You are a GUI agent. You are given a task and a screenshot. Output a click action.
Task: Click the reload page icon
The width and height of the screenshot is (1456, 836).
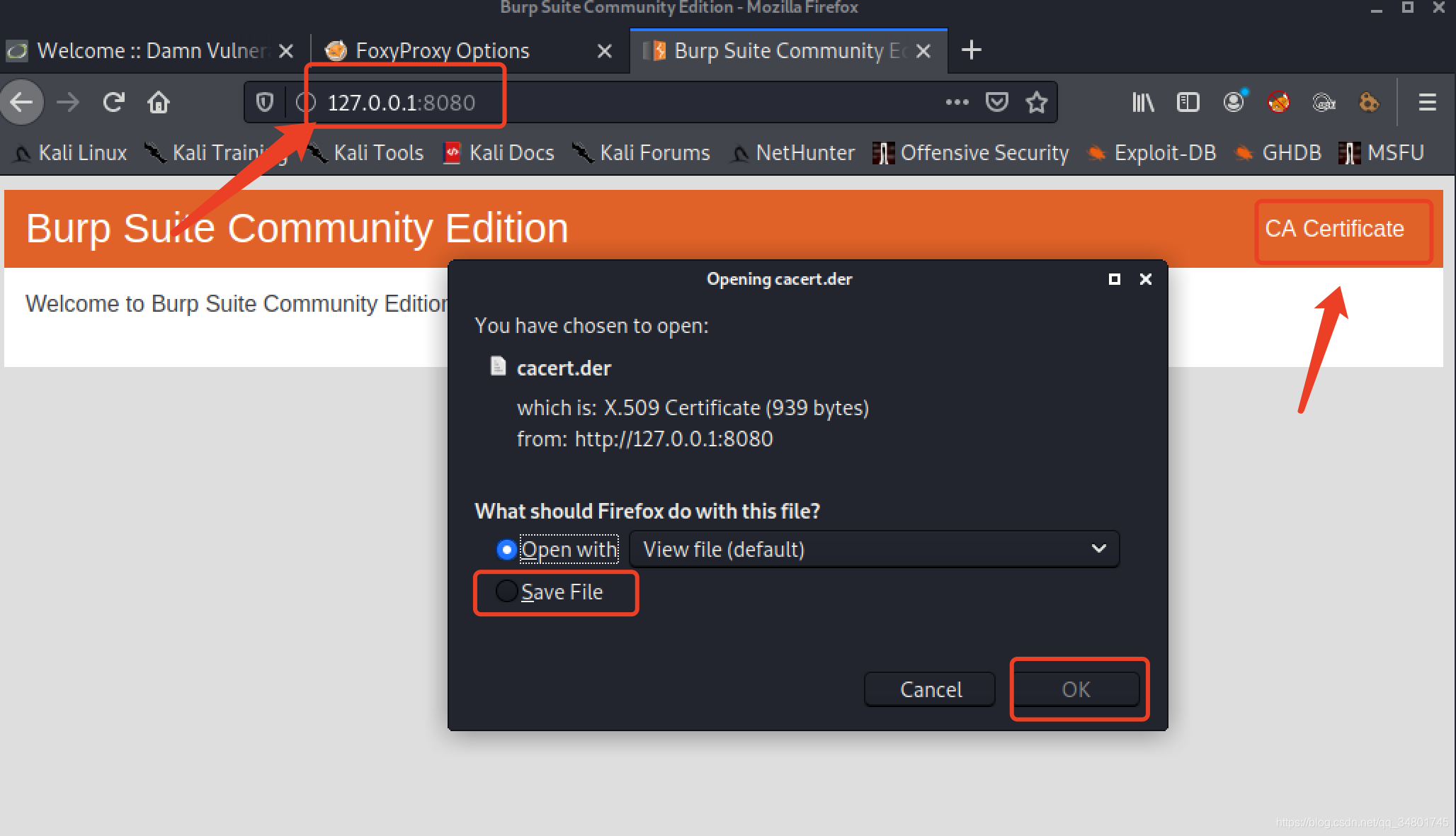tap(113, 103)
